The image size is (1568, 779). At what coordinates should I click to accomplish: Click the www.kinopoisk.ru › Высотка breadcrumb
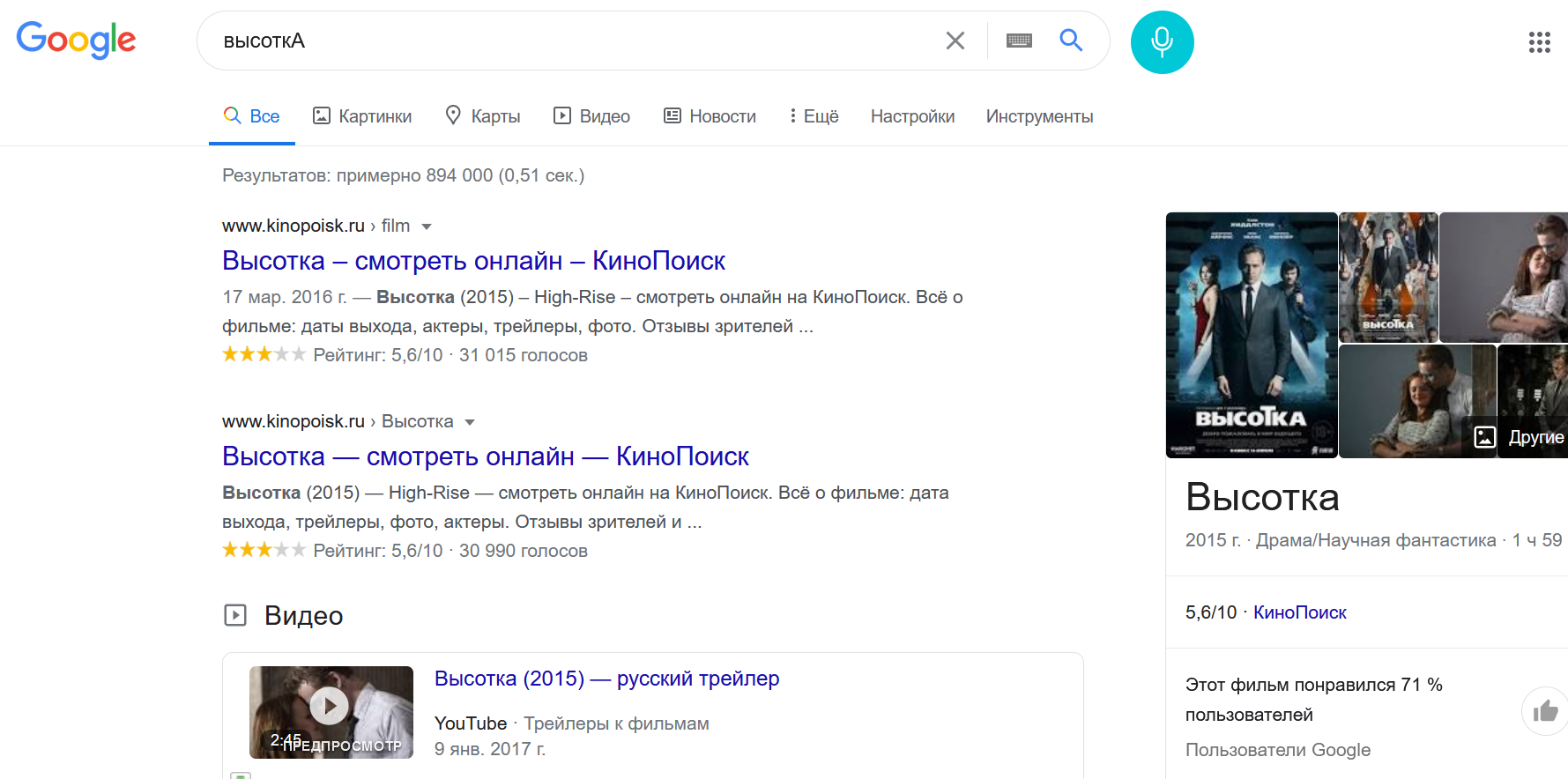coord(338,421)
